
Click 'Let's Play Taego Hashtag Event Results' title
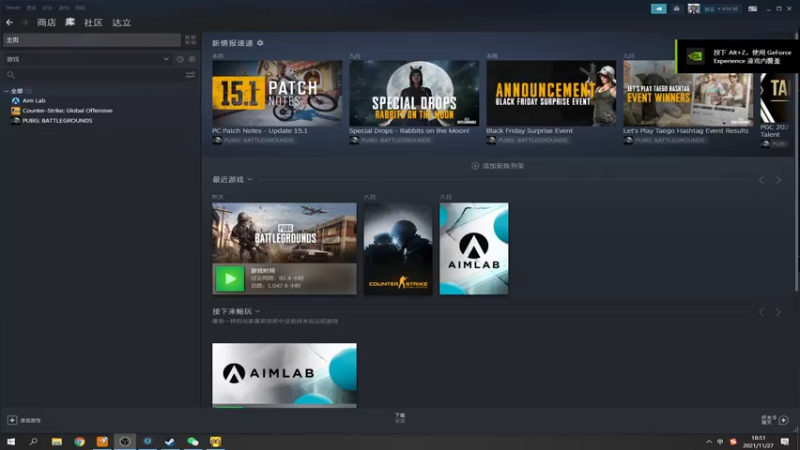click(686, 131)
